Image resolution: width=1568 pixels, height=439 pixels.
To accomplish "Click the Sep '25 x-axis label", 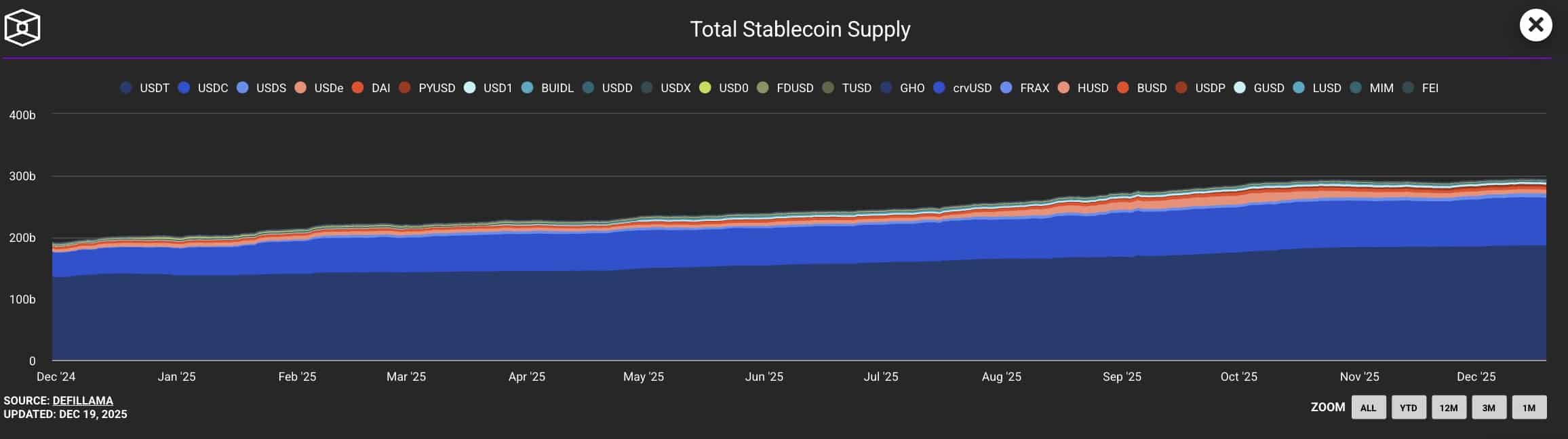I will (x=1122, y=377).
